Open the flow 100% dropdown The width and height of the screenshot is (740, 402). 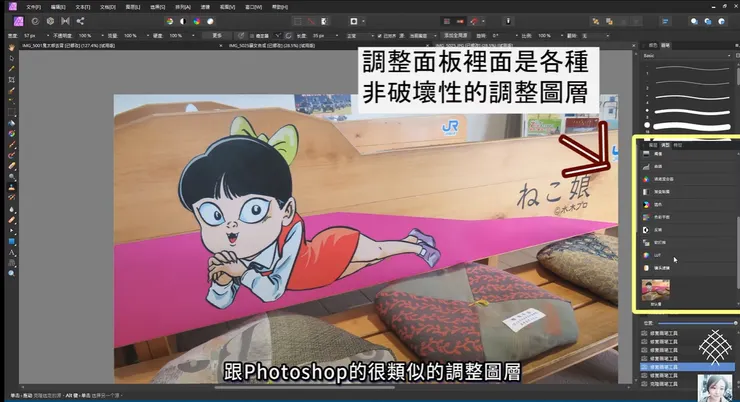click(x=148, y=36)
